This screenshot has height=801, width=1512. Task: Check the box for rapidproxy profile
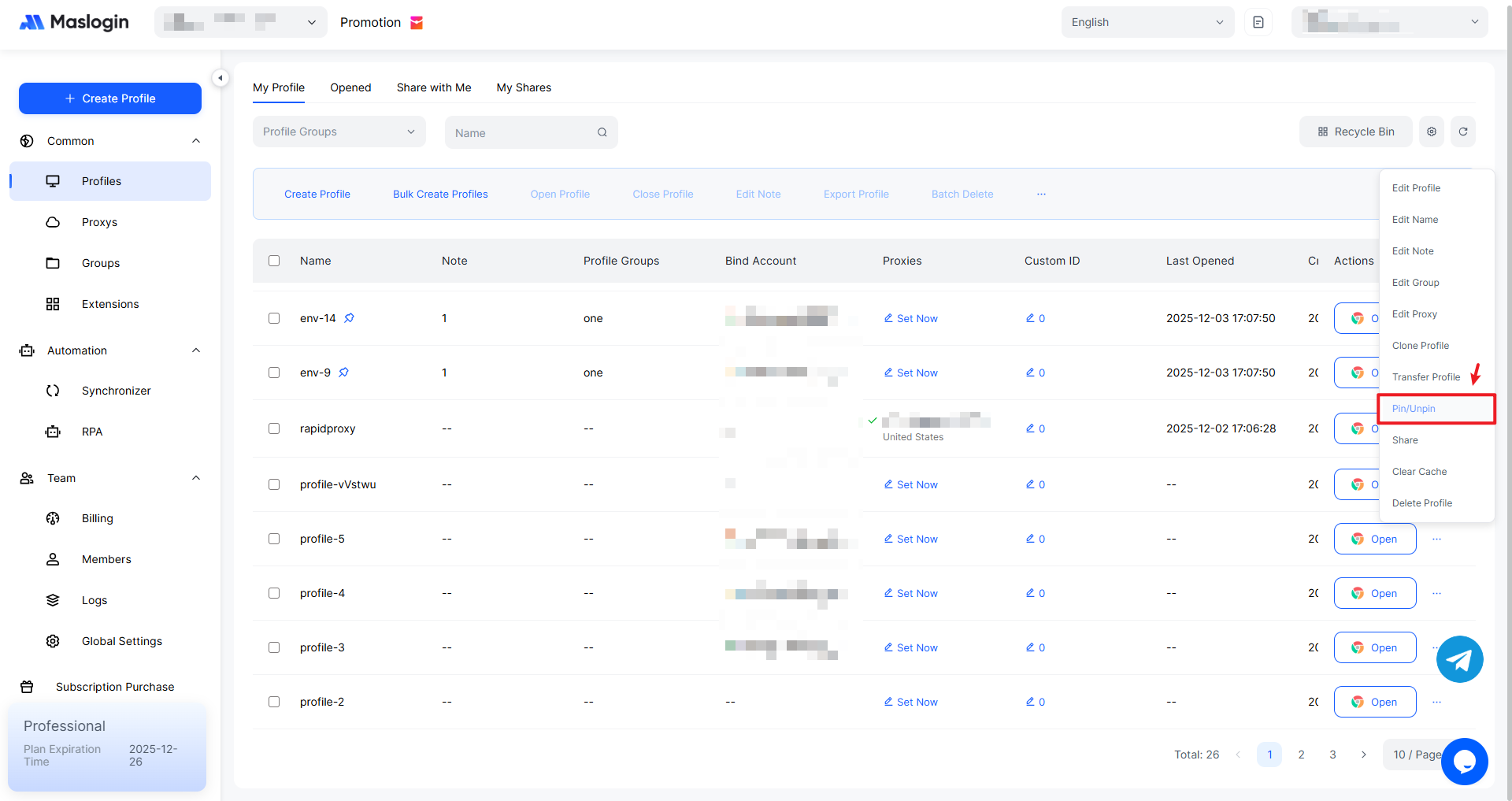[x=274, y=428]
